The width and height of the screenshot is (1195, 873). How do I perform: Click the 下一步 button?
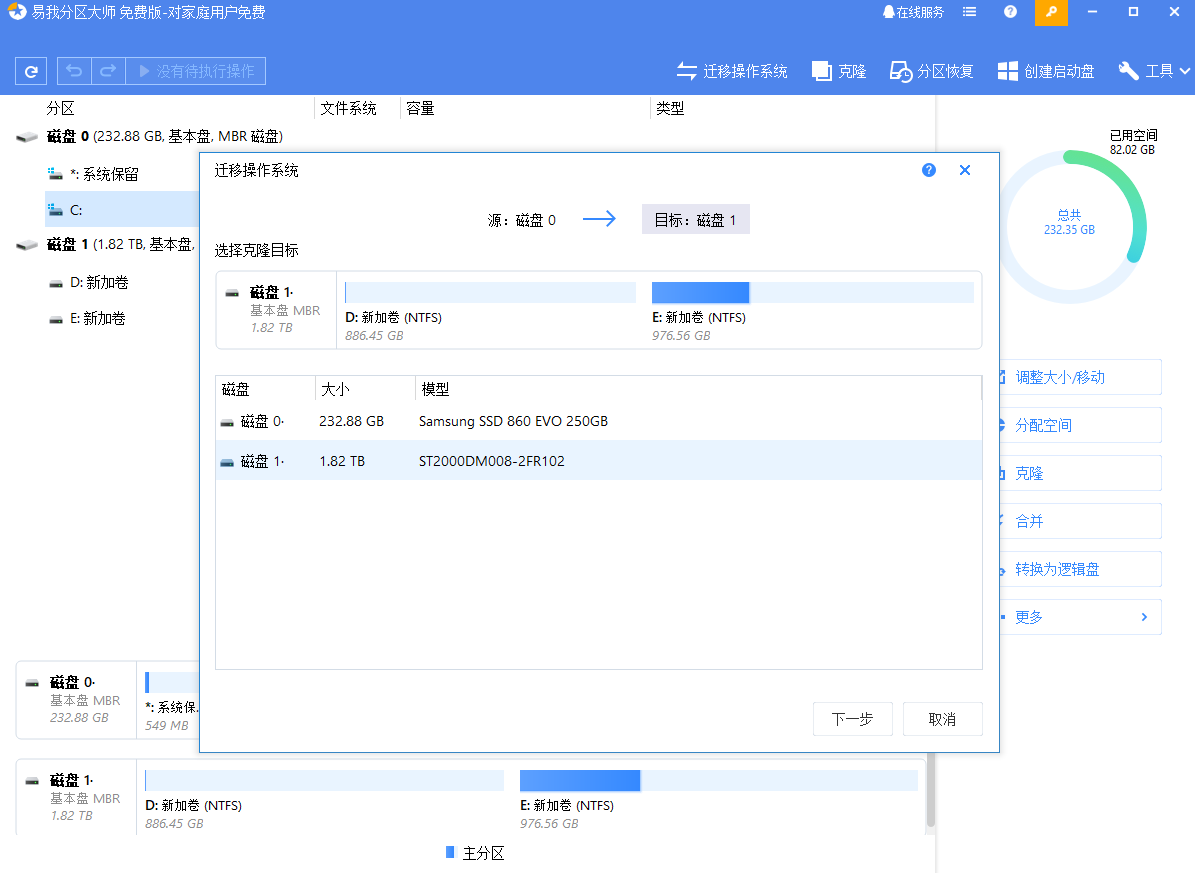pos(852,719)
